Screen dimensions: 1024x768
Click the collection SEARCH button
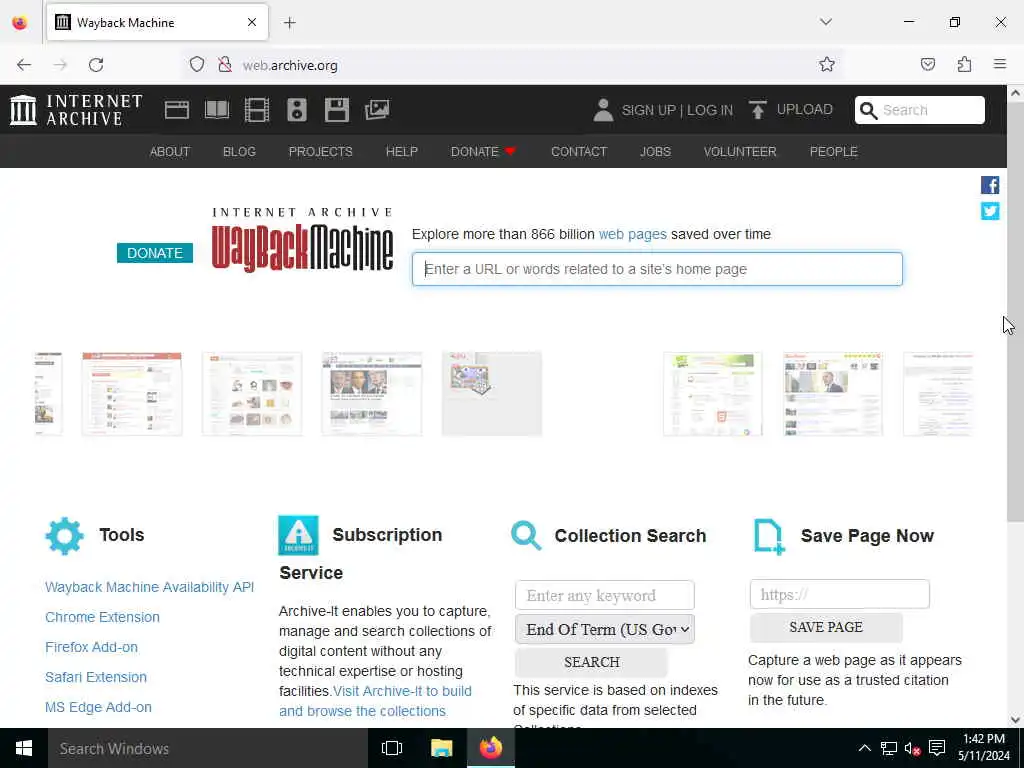point(592,662)
